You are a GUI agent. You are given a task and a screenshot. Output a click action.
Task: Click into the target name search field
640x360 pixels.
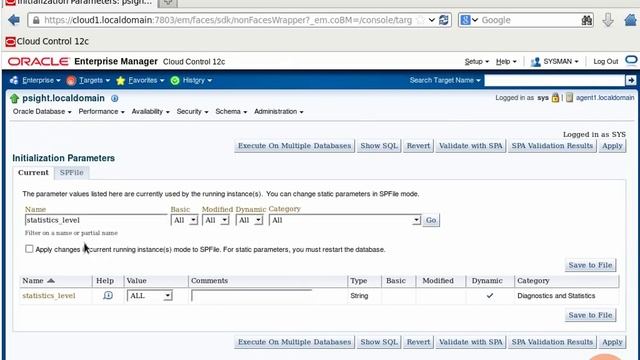pyautogui.click(x=554, y=80)
